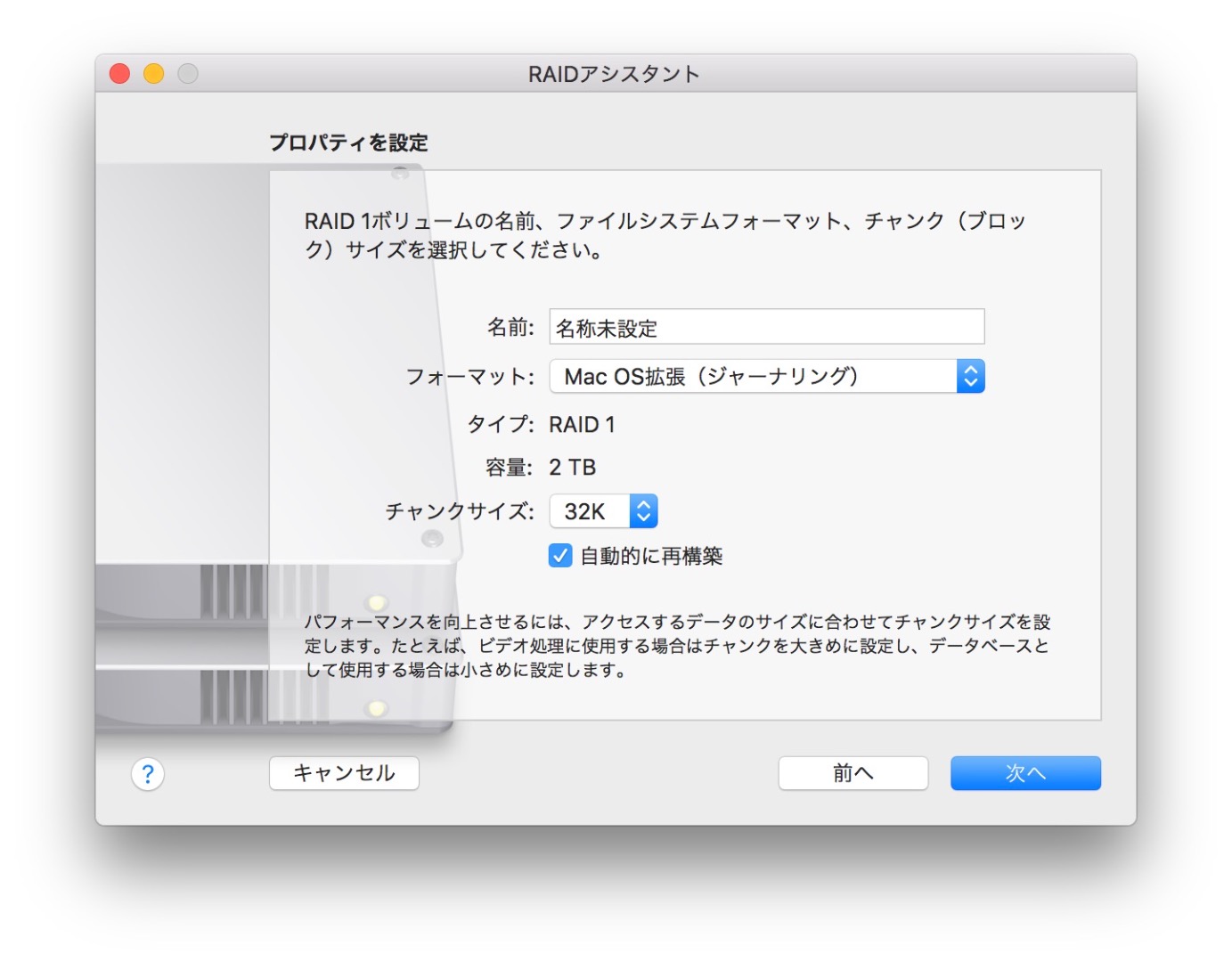This screenshot has width=1232, height=962.
Task: Click the instruction text starting RAID 1ボリューム
Action: 665,235
